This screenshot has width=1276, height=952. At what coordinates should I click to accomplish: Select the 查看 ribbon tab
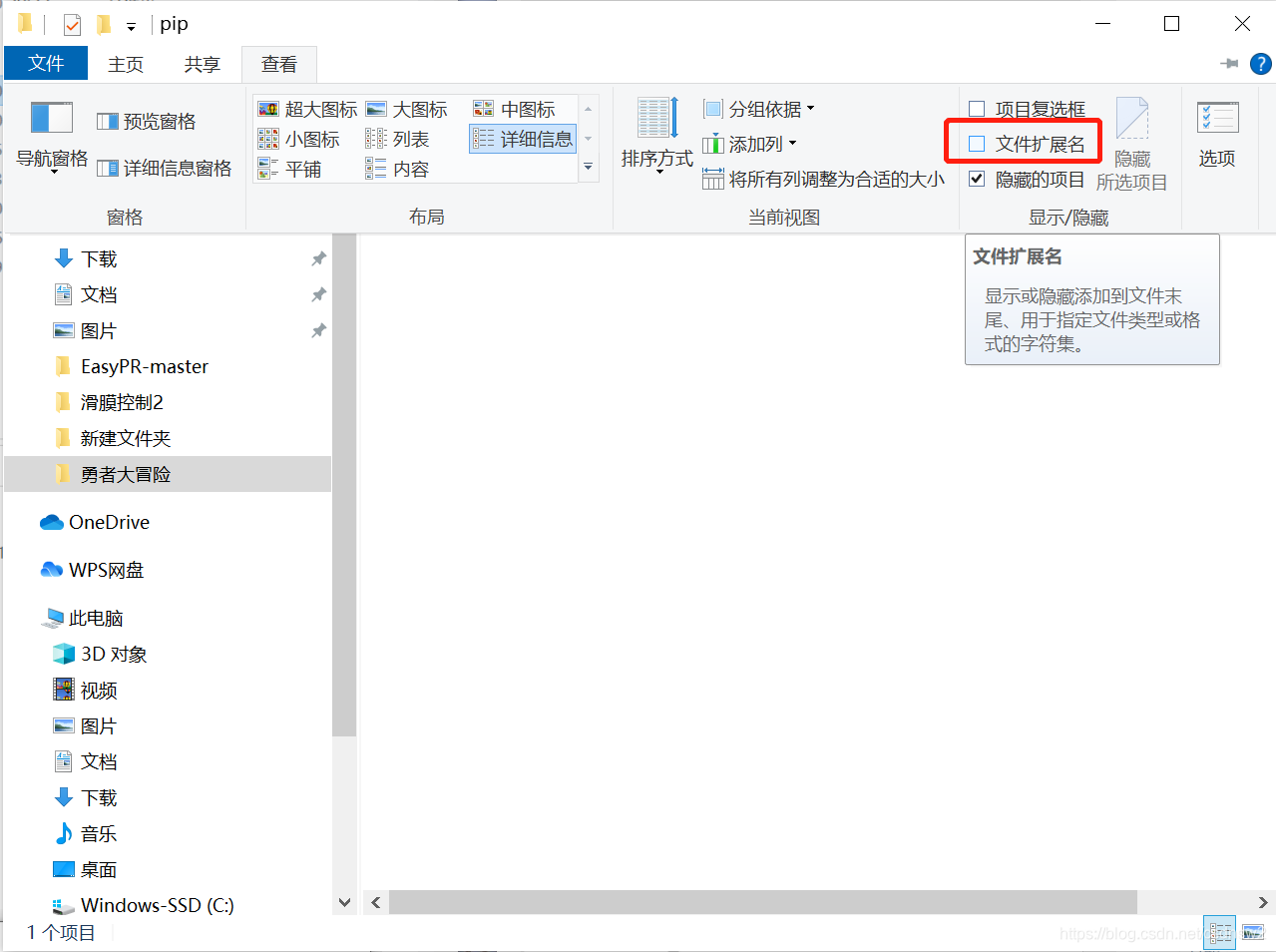click(x=279, y=64)
